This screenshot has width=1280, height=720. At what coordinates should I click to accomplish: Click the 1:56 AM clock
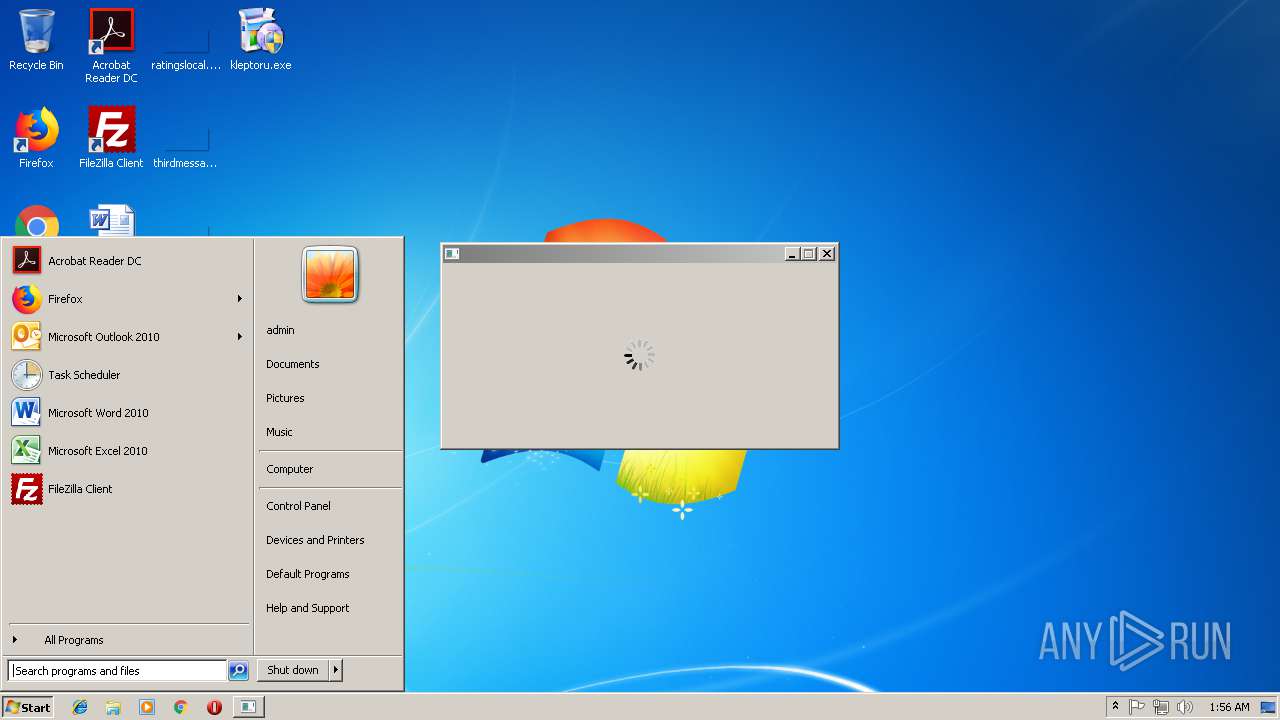pyautogui.click(x=1229, y=707)
